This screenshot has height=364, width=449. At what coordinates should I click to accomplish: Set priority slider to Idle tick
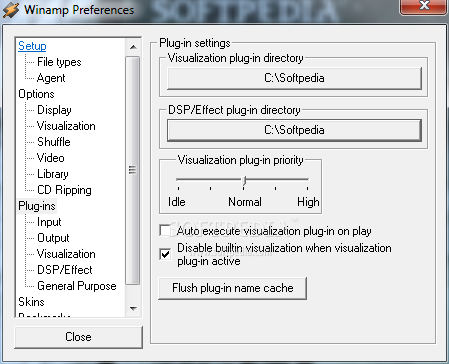(179, 188)
